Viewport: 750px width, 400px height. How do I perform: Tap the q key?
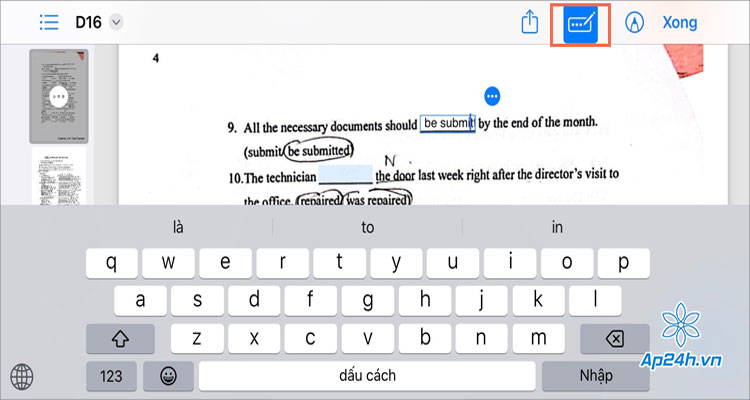(x=111, y=263)
